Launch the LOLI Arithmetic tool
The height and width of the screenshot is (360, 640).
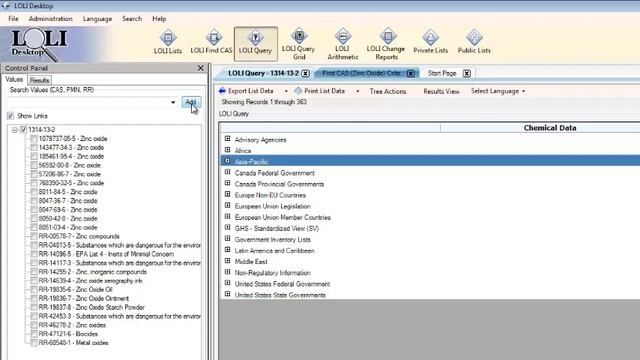point(343,44)
